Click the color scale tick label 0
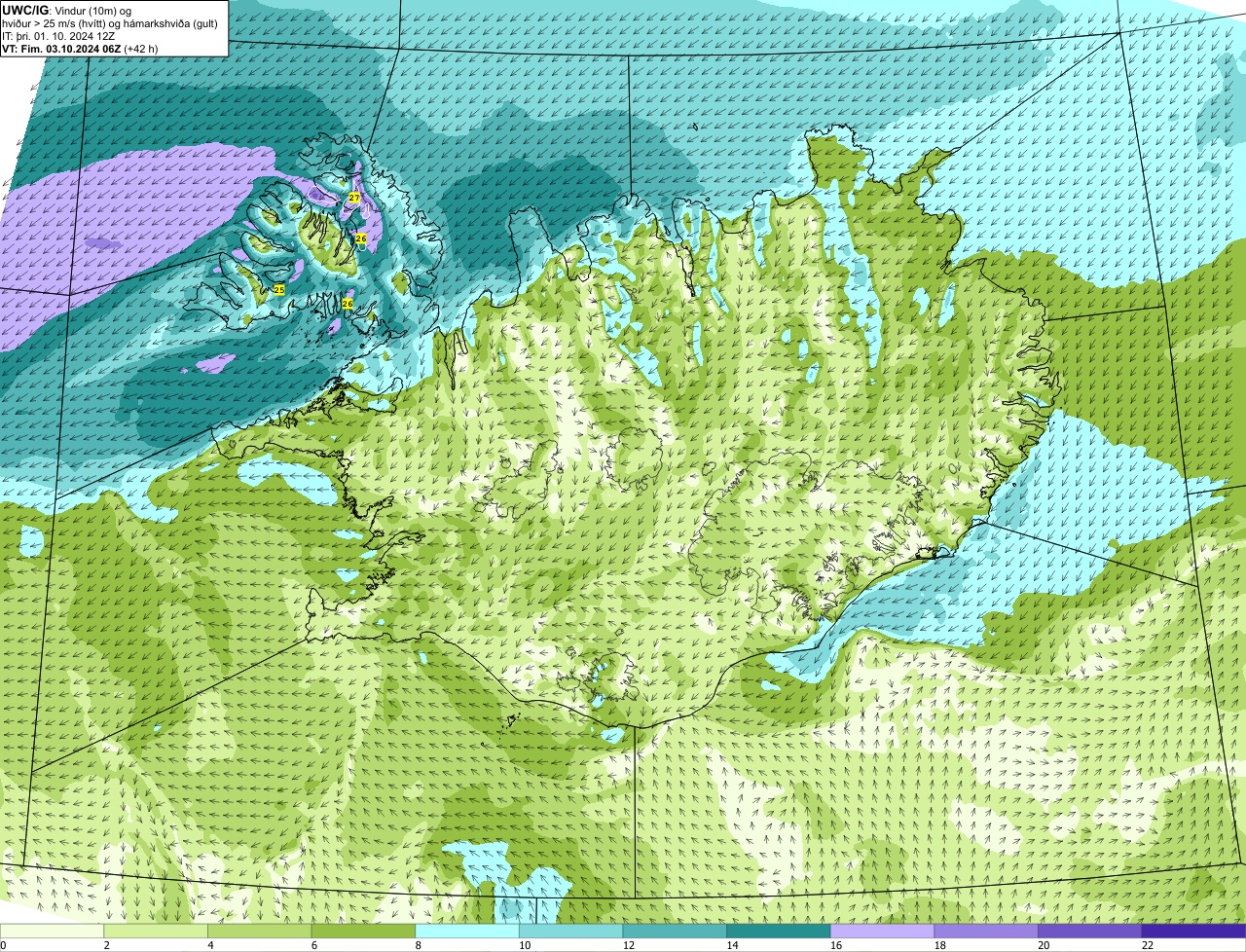 [x=3, y=945]
